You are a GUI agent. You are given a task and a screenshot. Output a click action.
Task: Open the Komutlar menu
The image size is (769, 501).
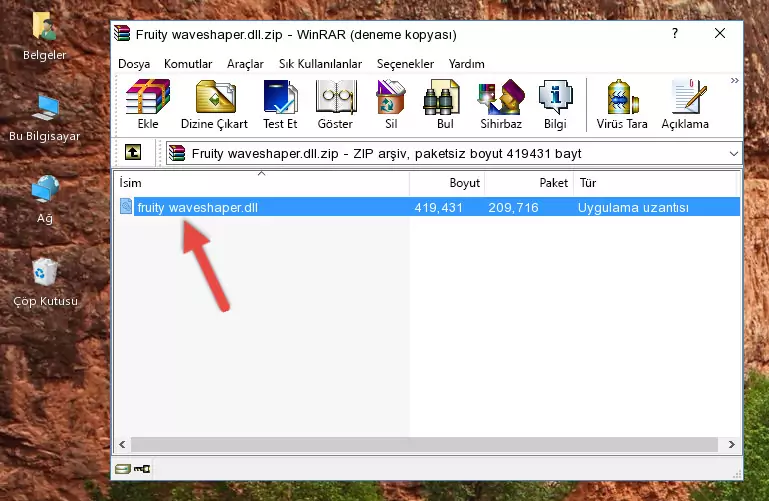tap(188, 64)
